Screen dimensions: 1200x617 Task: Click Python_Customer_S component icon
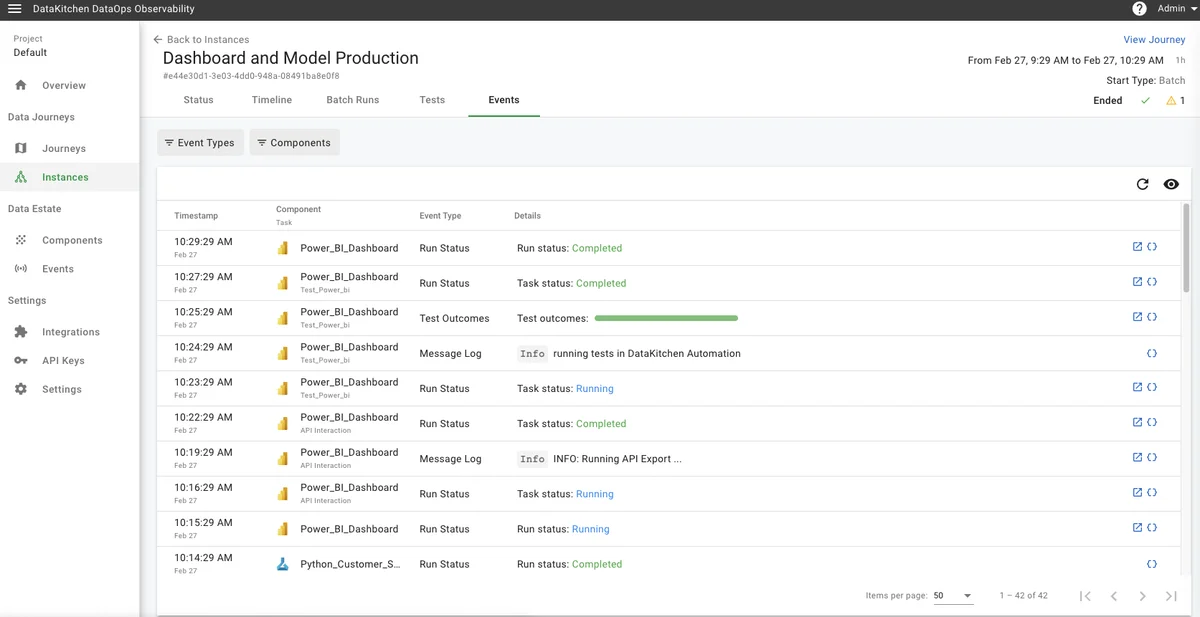(283, 564)
